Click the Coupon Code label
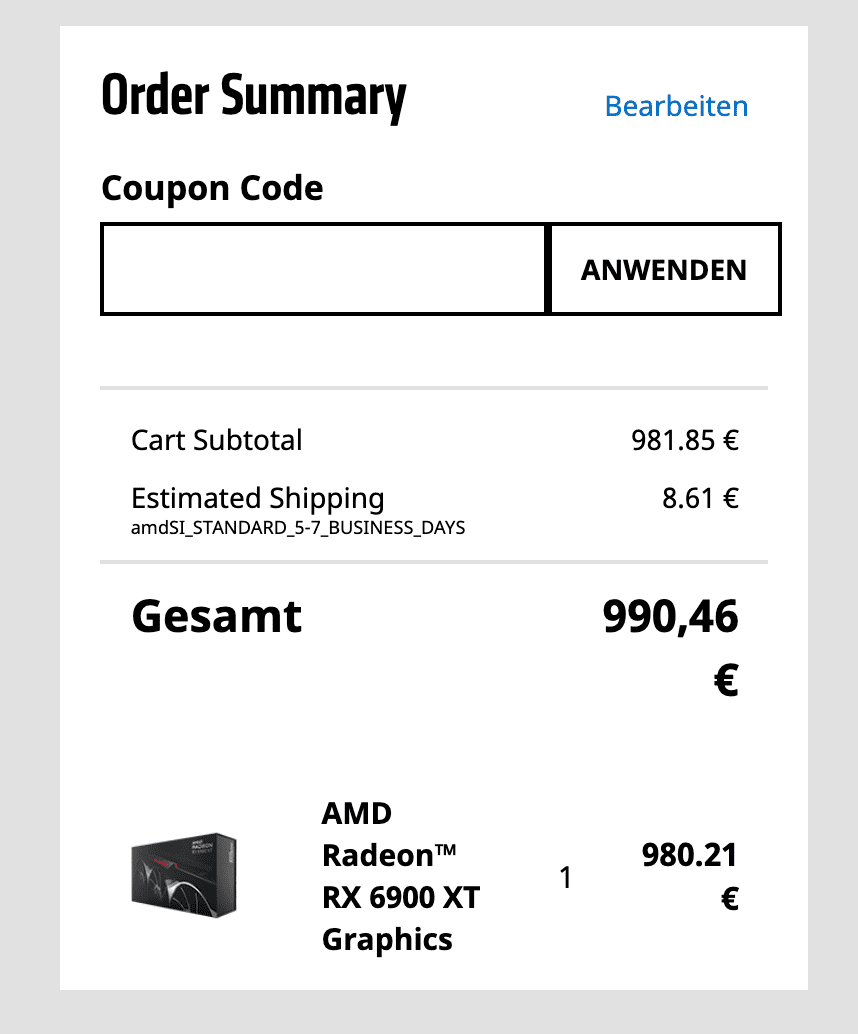Screen dimensions: 858x1034 tap(212, 189)
